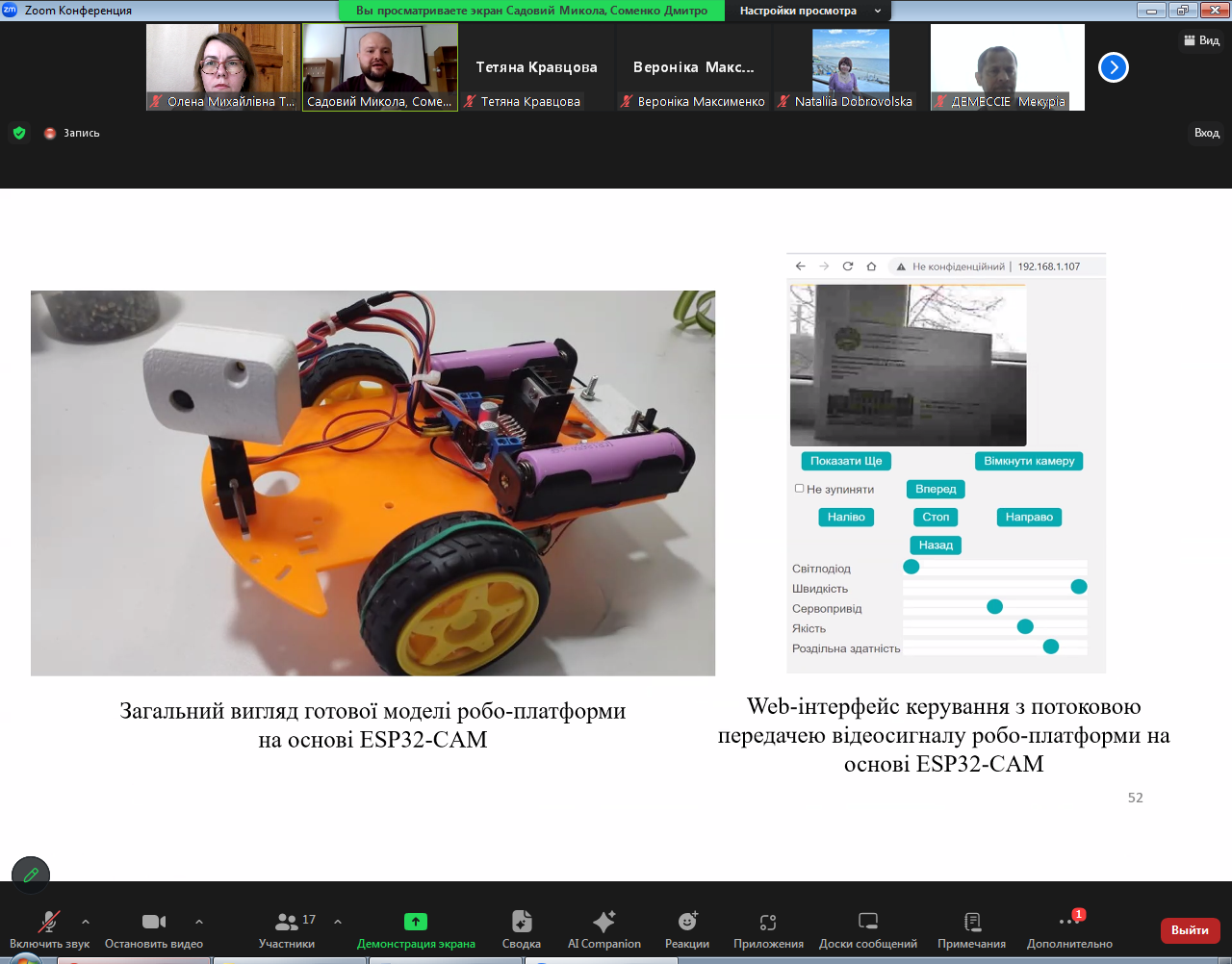The width and height of the screenshot is (1232, 964).
Task: Click the Apps (Приложения) icon
Action: (x=768, y=922)
